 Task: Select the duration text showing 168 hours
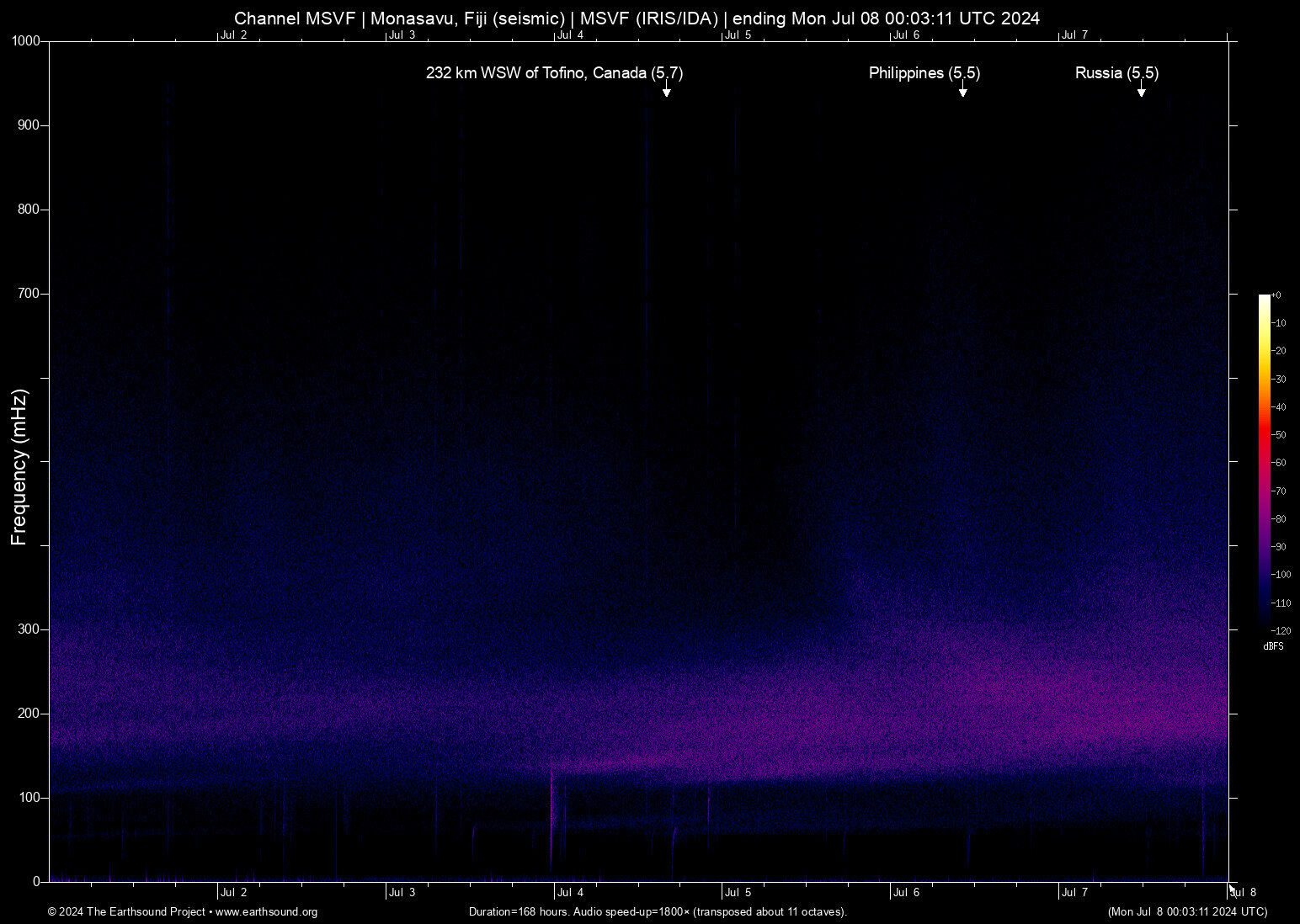658,912
